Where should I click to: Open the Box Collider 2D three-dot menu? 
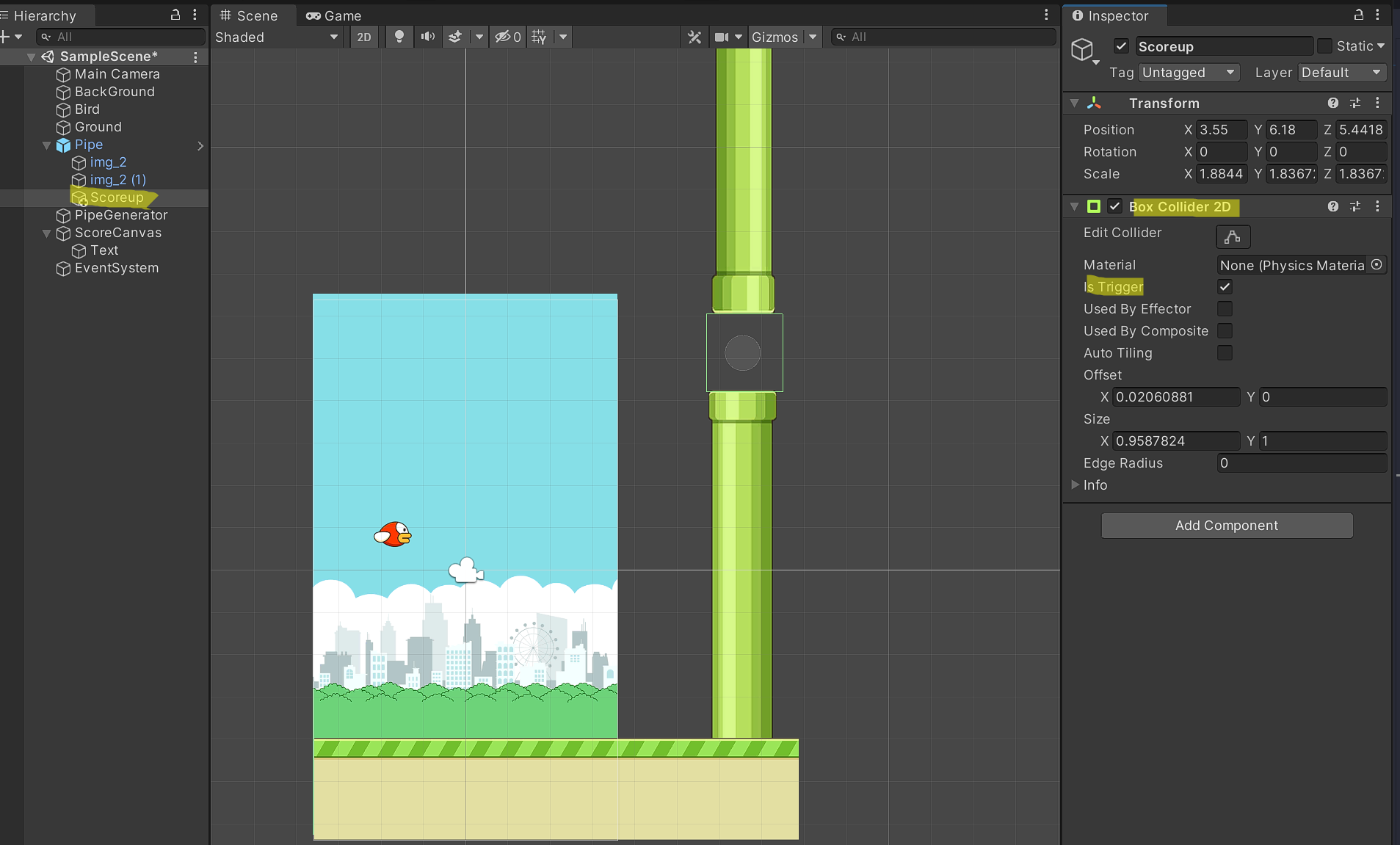click(x=1377, y=206)
